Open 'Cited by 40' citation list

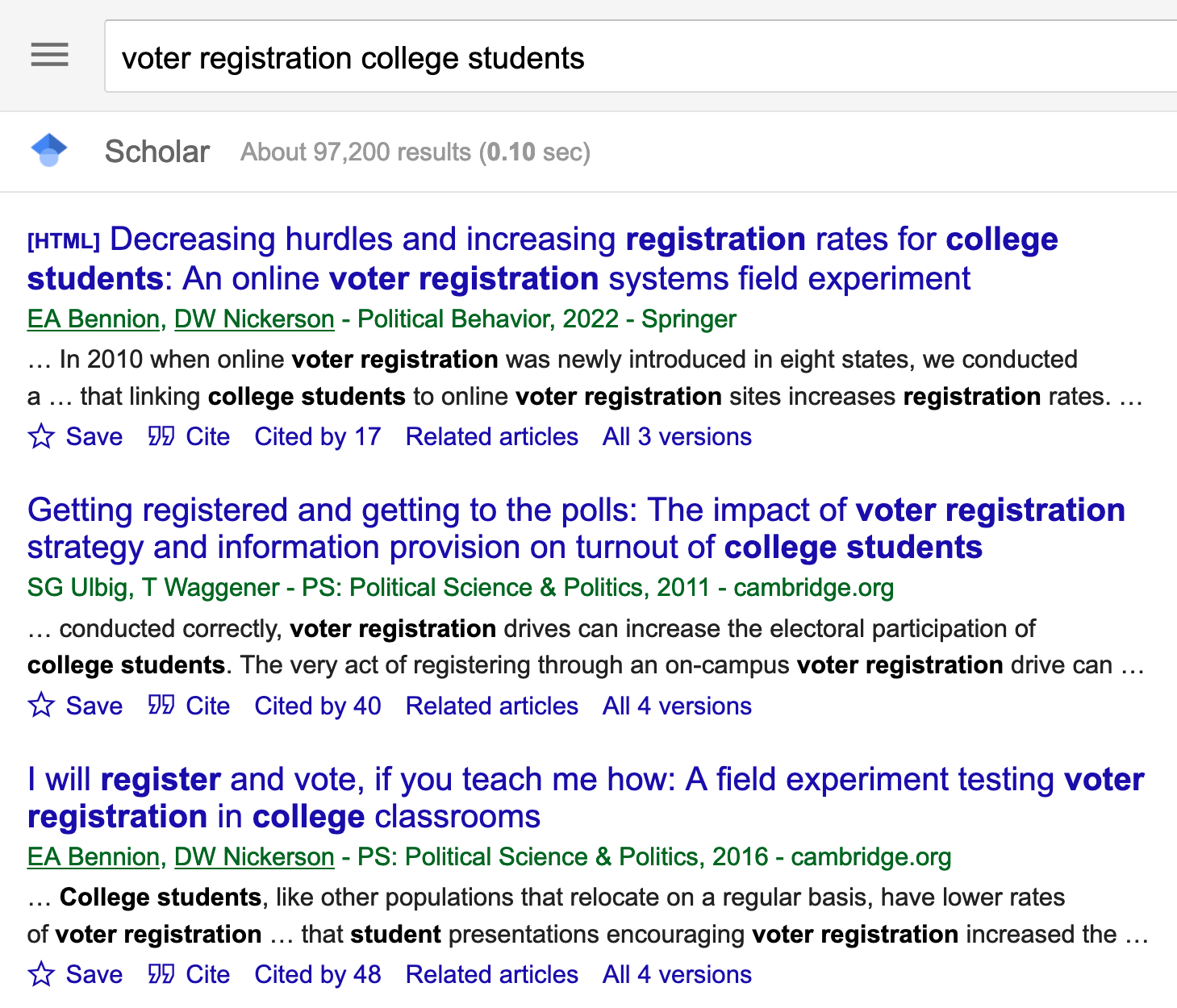(x=318, y=706)
